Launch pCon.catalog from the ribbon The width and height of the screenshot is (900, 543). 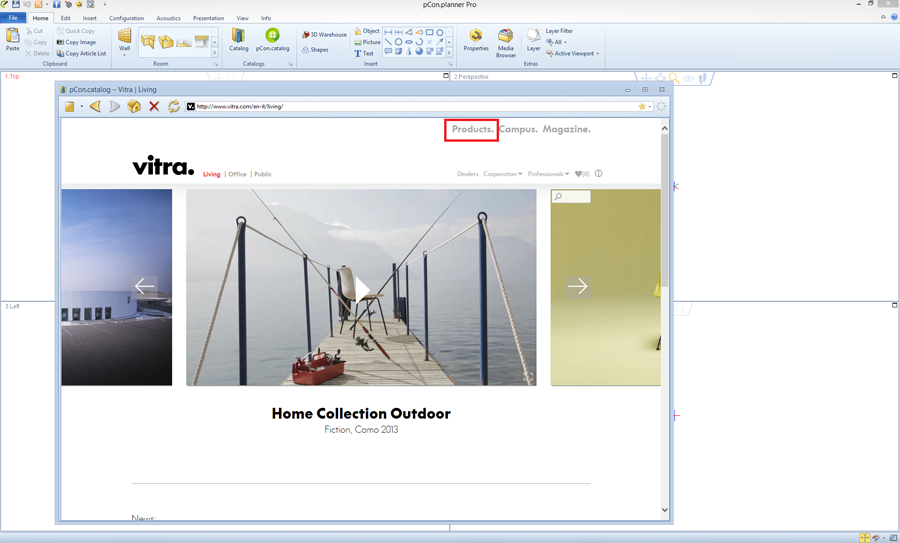273,39
